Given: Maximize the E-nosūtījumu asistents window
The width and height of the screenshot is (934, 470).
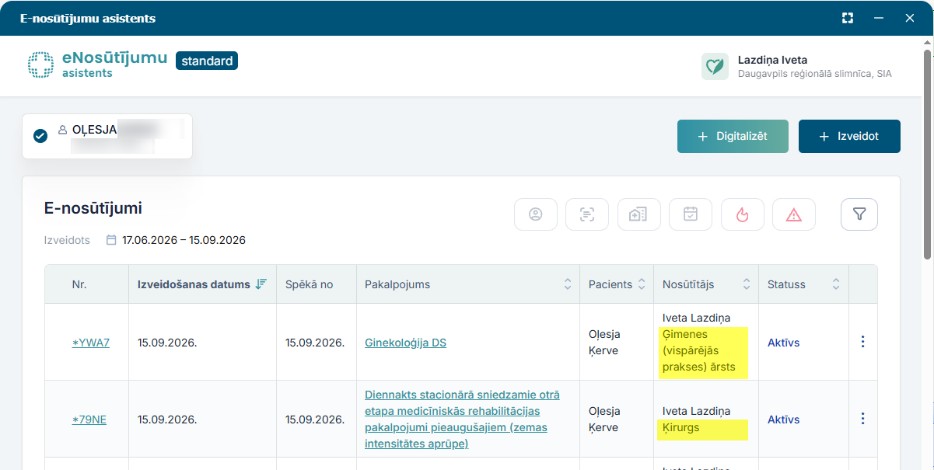Looking at the screenshot, I should click(x=847, y=18).
